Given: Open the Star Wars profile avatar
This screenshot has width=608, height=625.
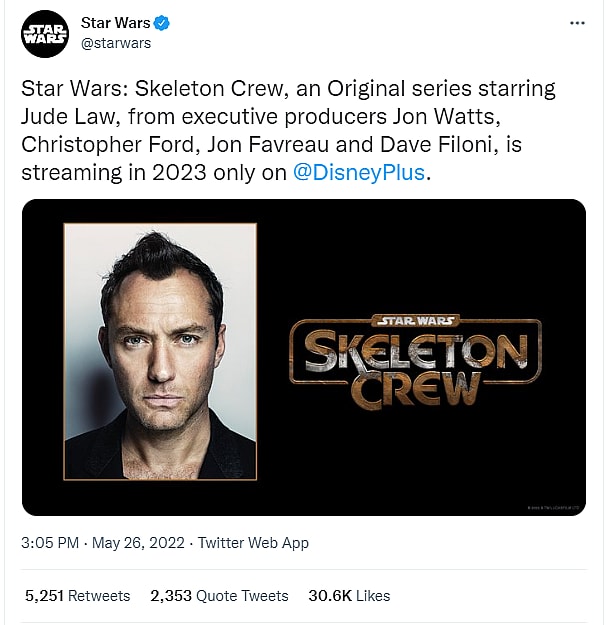Looking at the screenshot, I should (x=45, y=34).
